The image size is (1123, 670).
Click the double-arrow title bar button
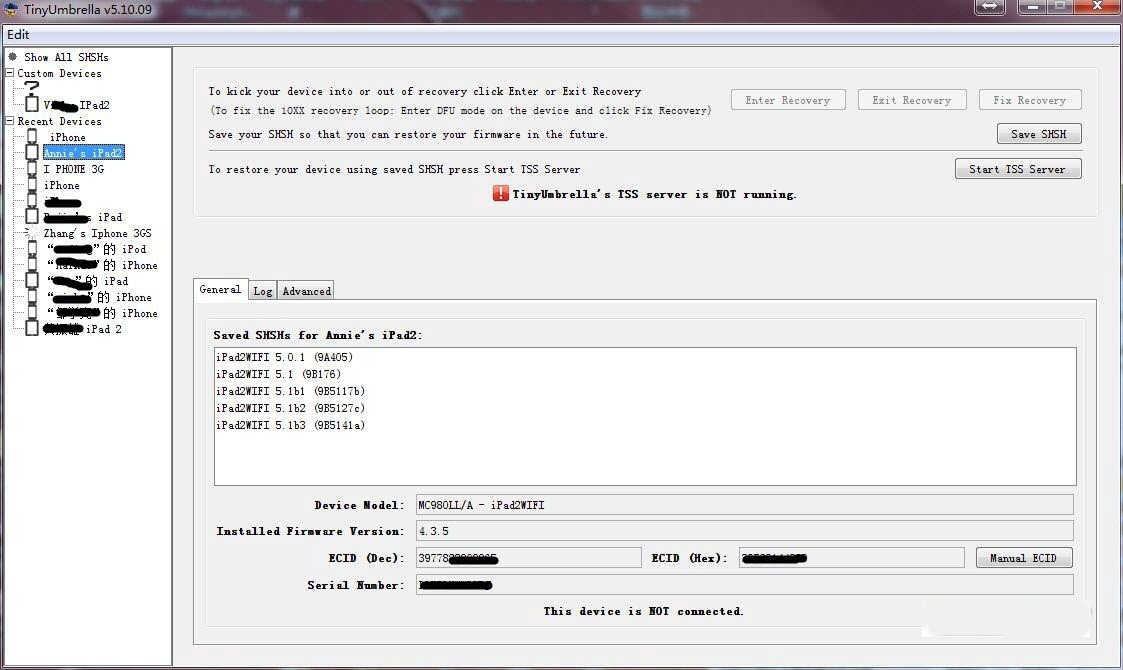989,6
